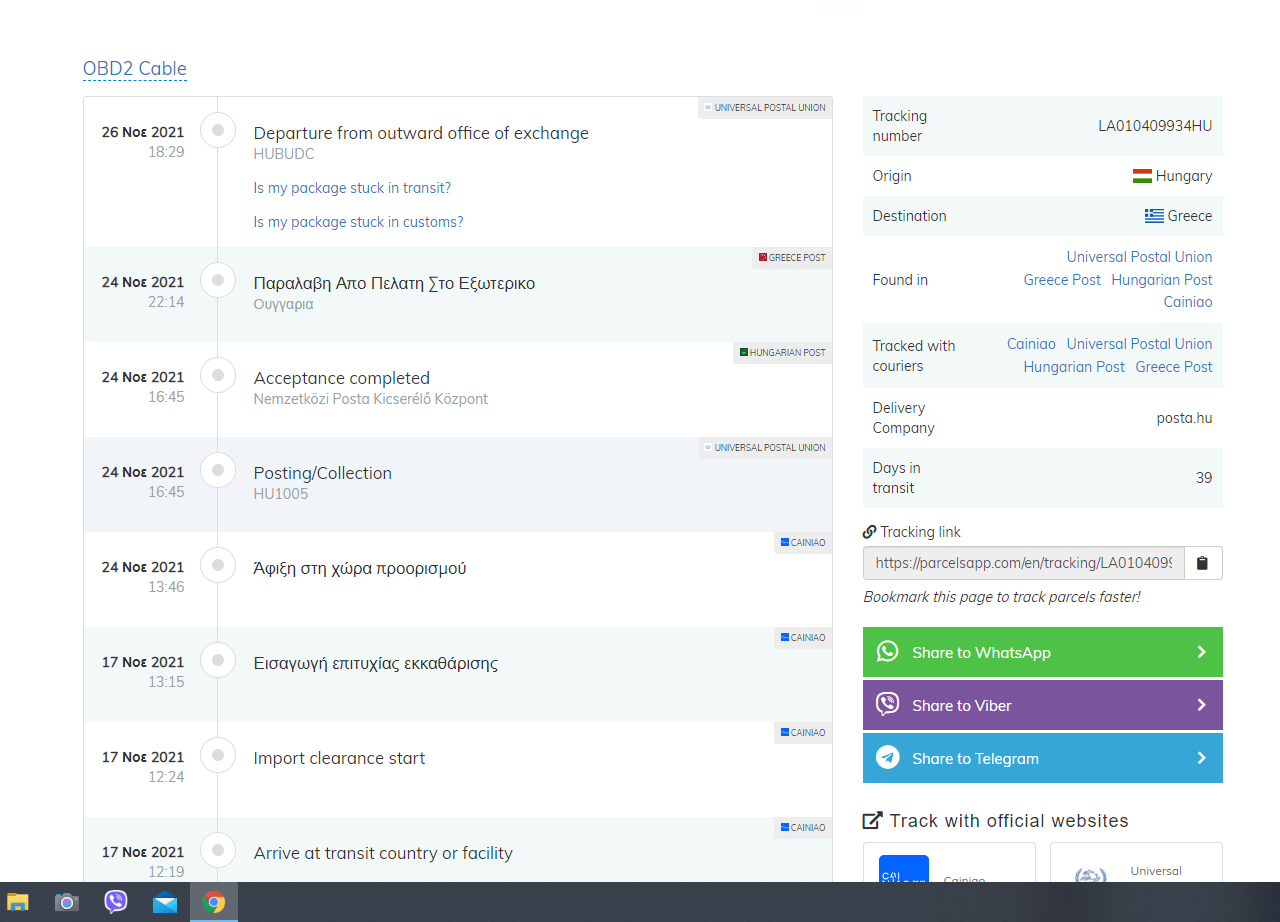Open Cainiao official website card

coord(949,863)
